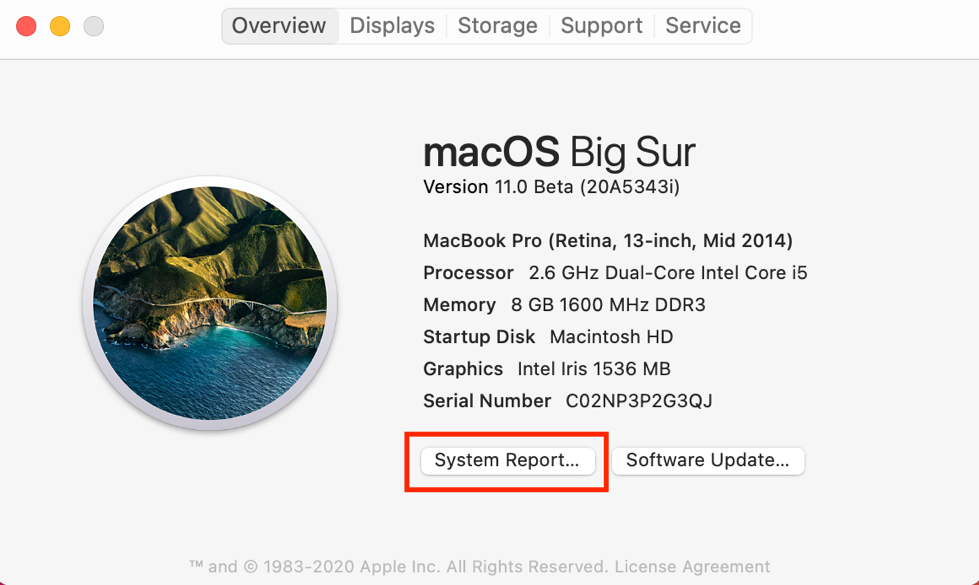The height and width of the screenshot is (585, 979).
Task: Click the Graphics Intel Iris line
Action: (x=547, y=369)
